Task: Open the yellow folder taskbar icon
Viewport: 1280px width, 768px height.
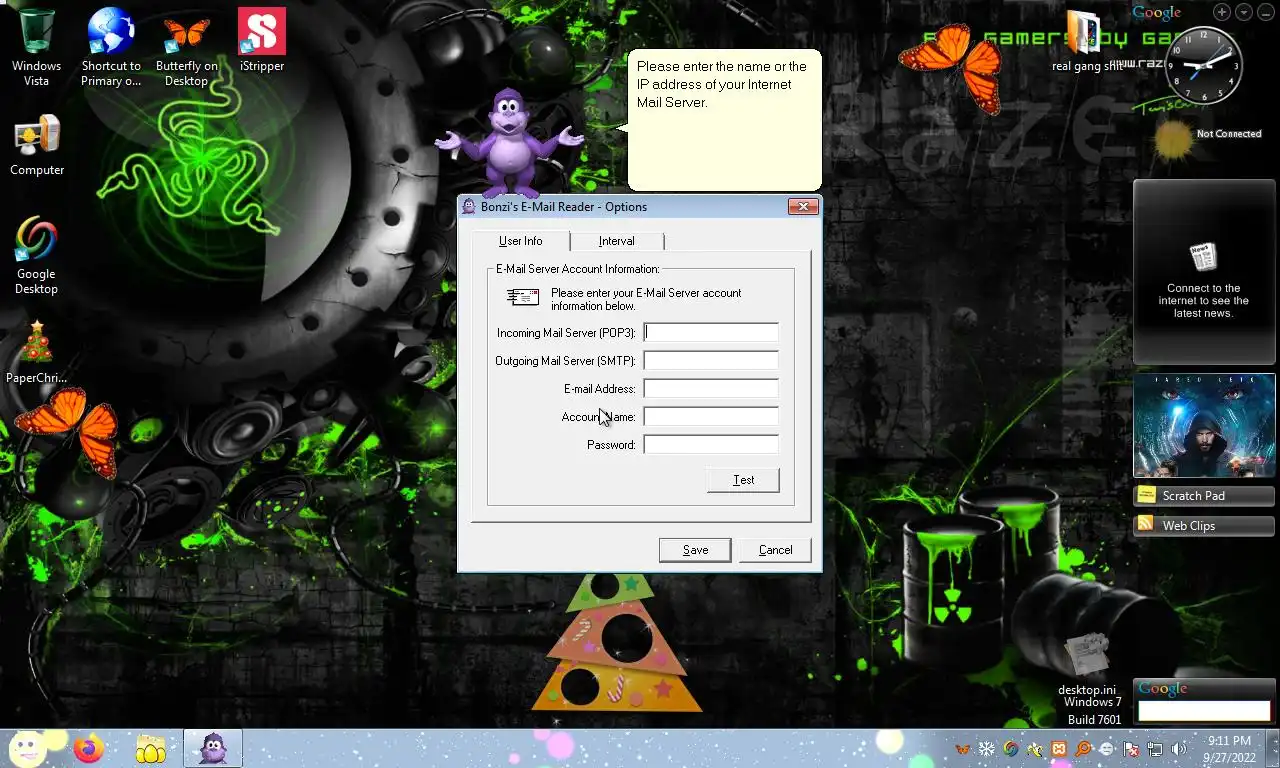Action: pos(151,749)
